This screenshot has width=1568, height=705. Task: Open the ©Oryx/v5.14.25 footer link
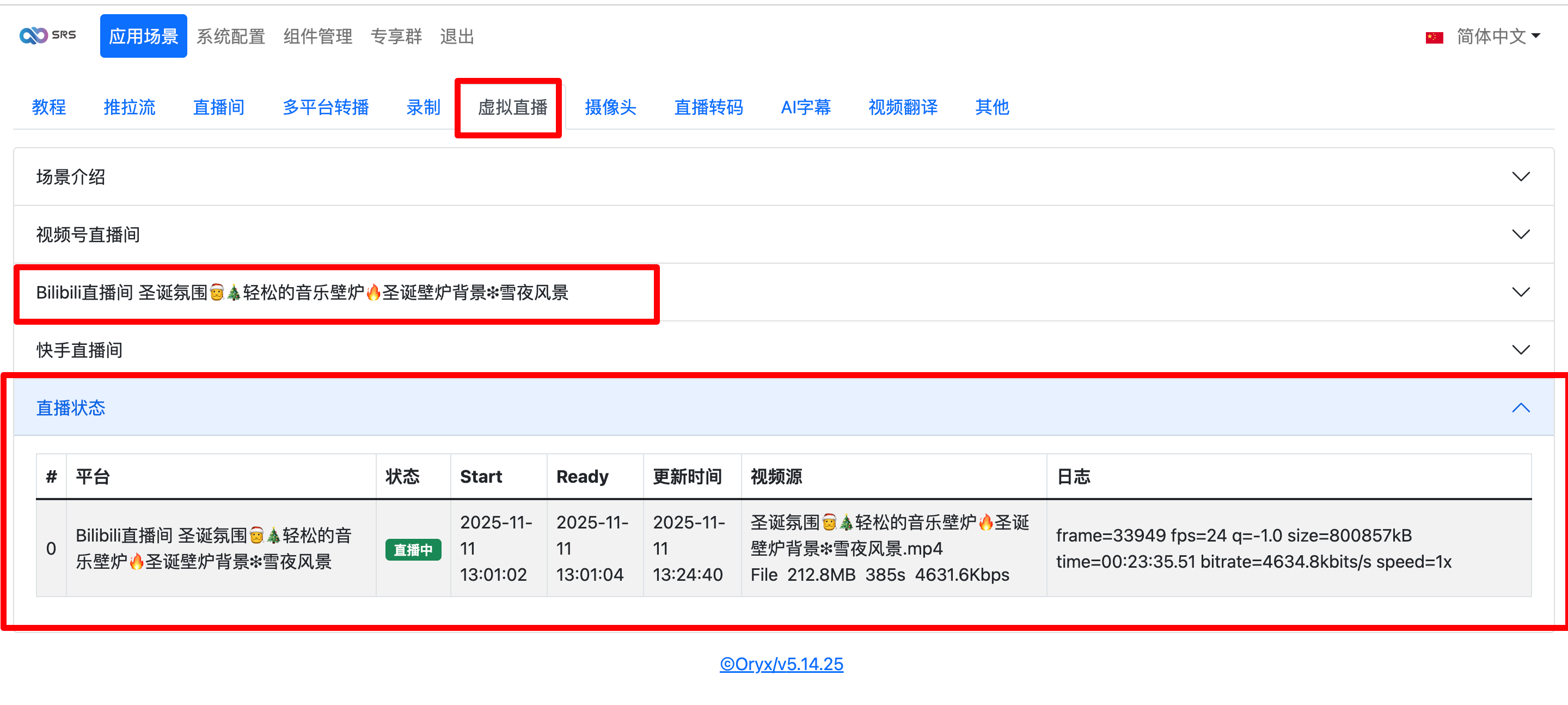pyautogui.click(x=782, y=664)
